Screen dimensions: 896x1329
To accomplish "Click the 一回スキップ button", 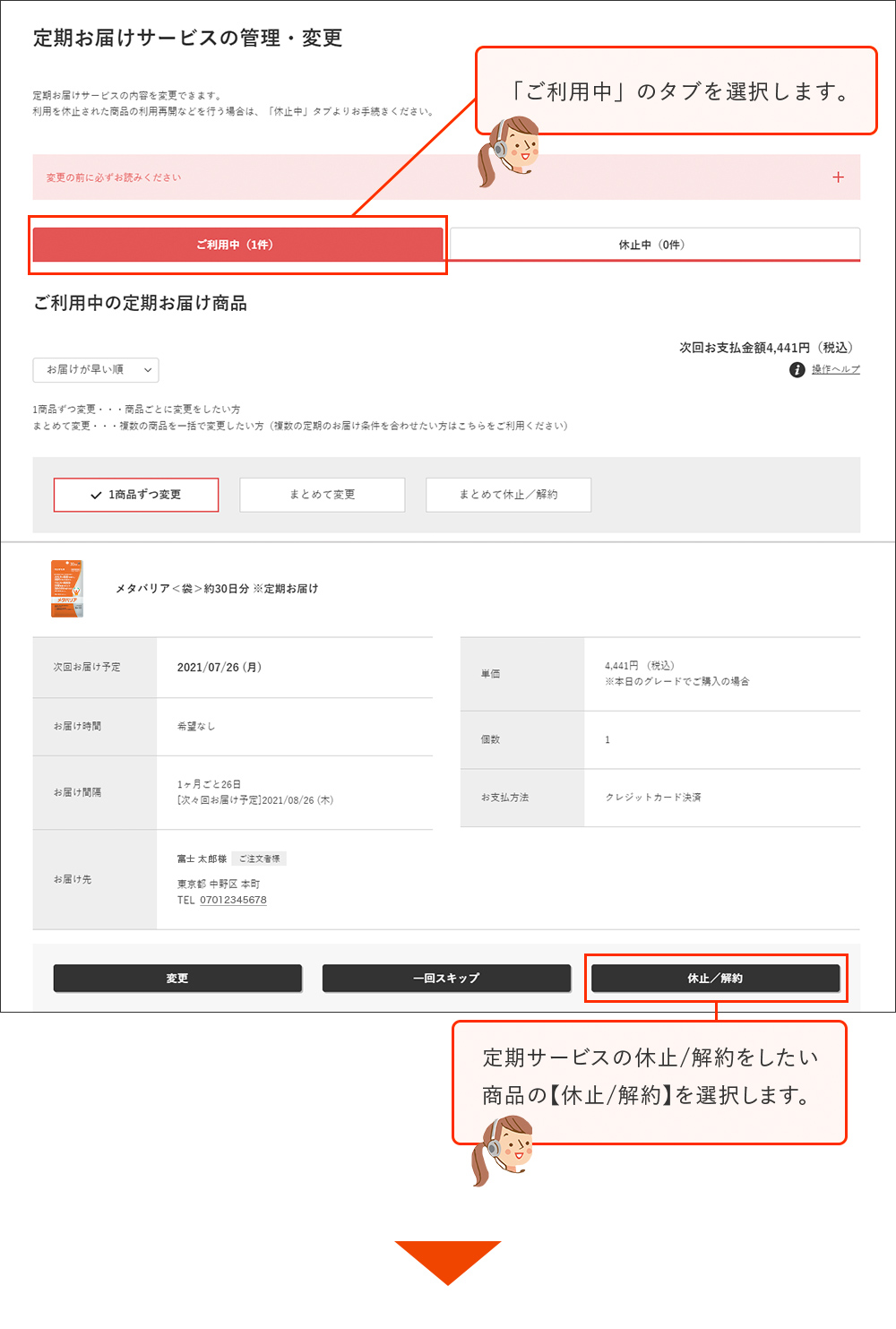I will pos(446,978).
